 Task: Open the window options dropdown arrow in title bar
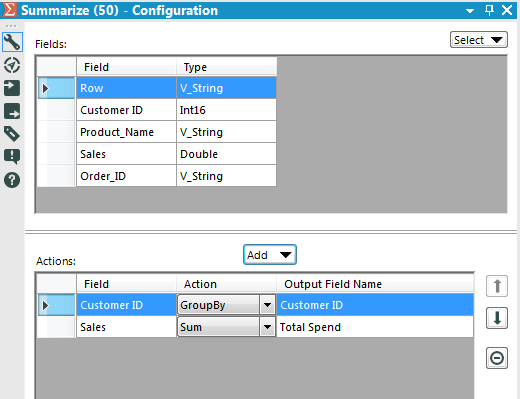point(470,11)
